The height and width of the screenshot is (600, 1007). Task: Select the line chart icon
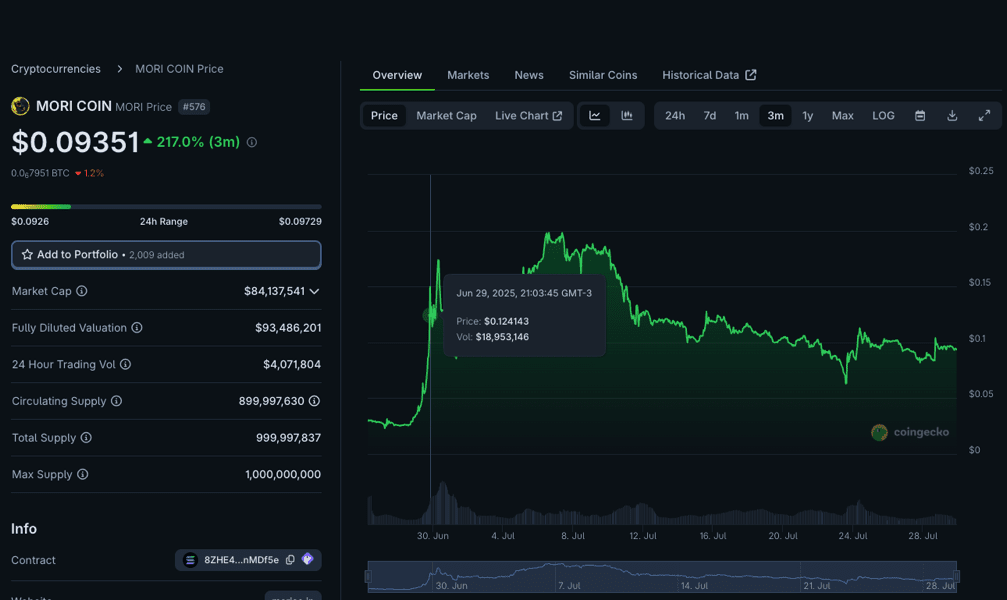pos(595,116)
